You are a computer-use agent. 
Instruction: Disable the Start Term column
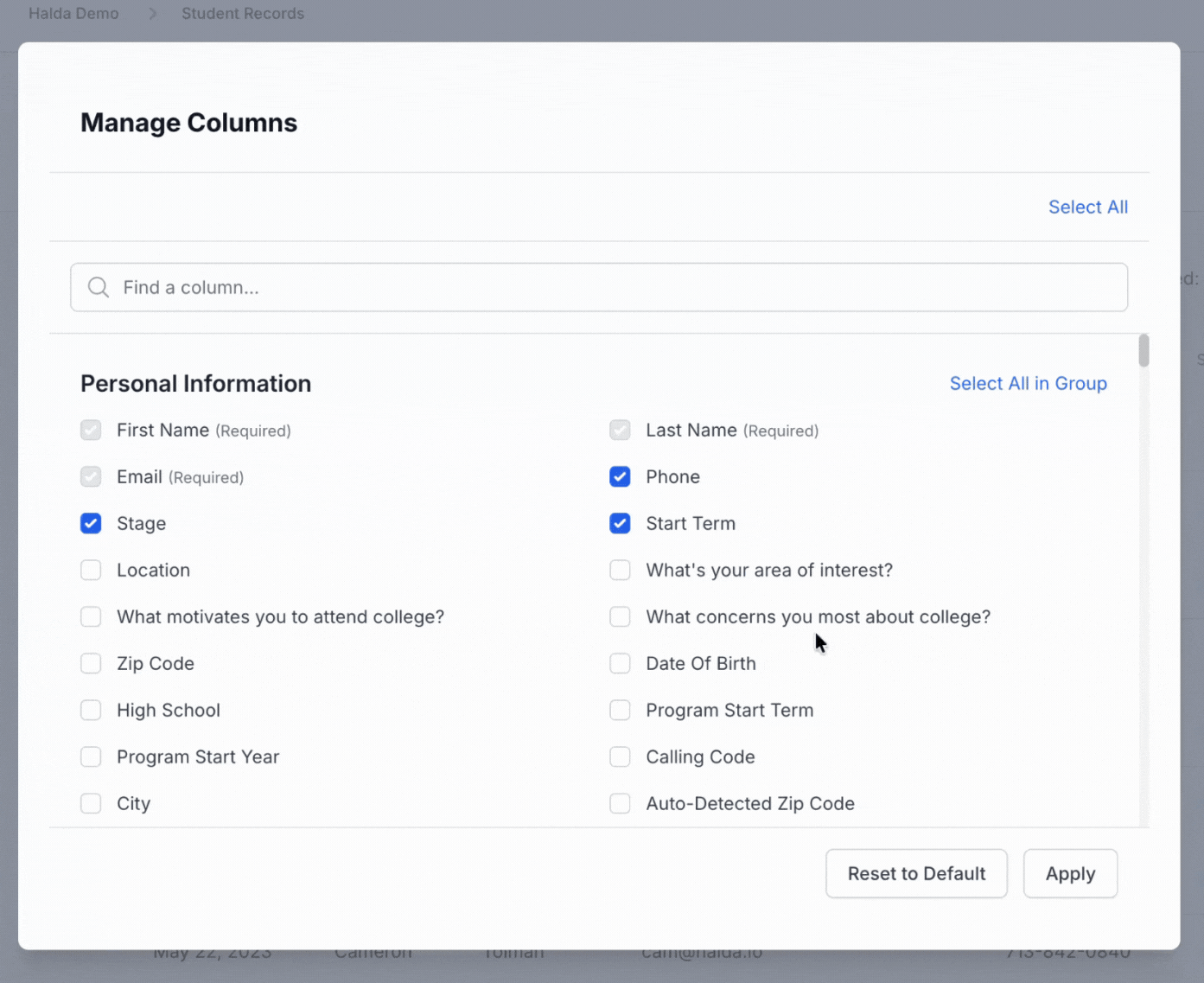coord(620,523)
